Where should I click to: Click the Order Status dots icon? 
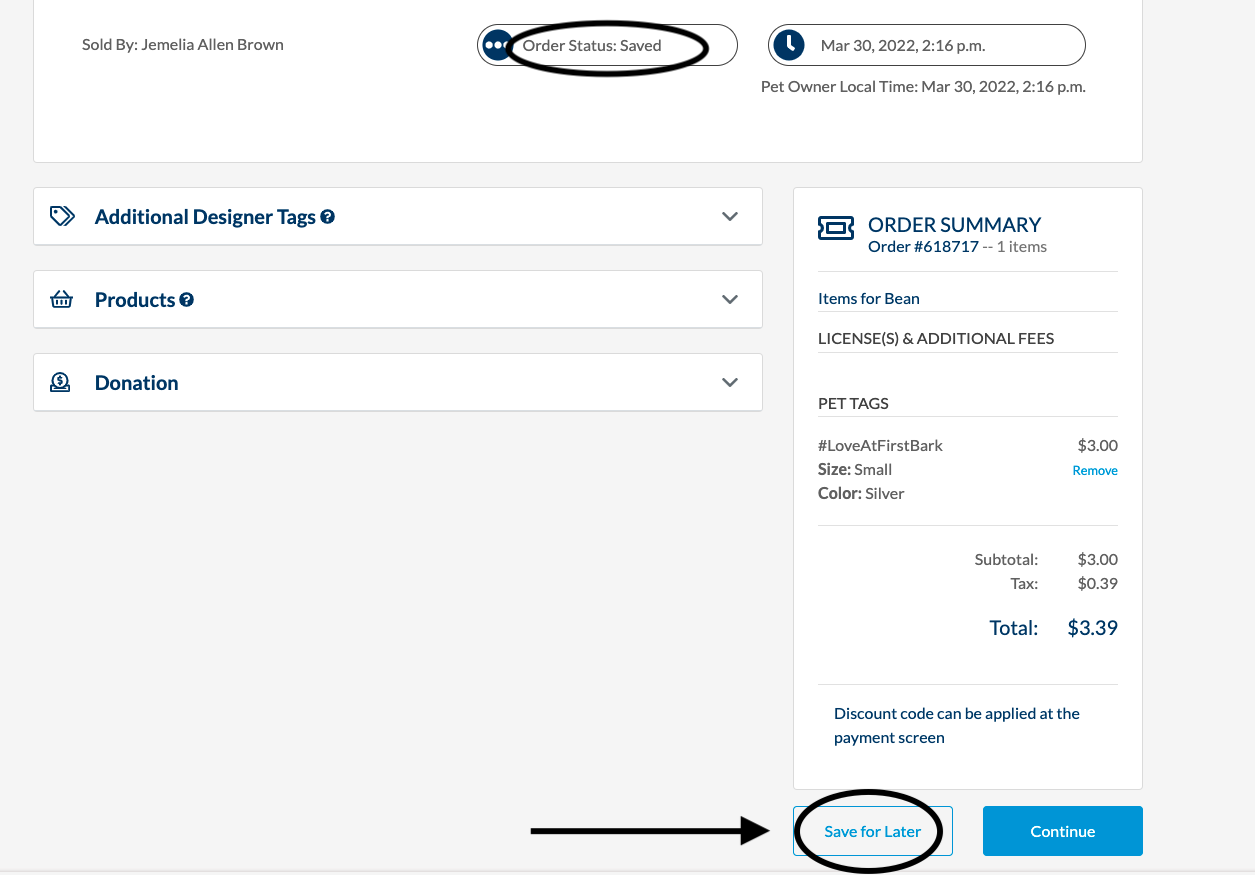(496, 45)
